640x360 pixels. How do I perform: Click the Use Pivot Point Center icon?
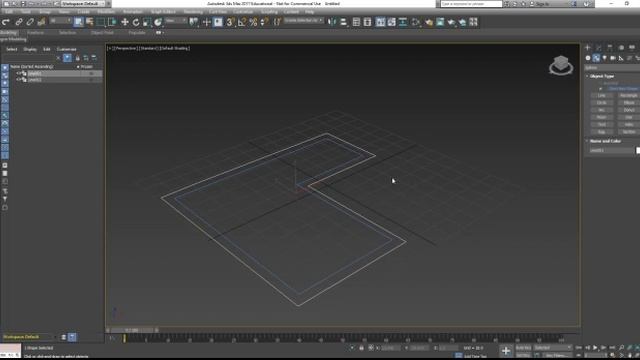193,22
